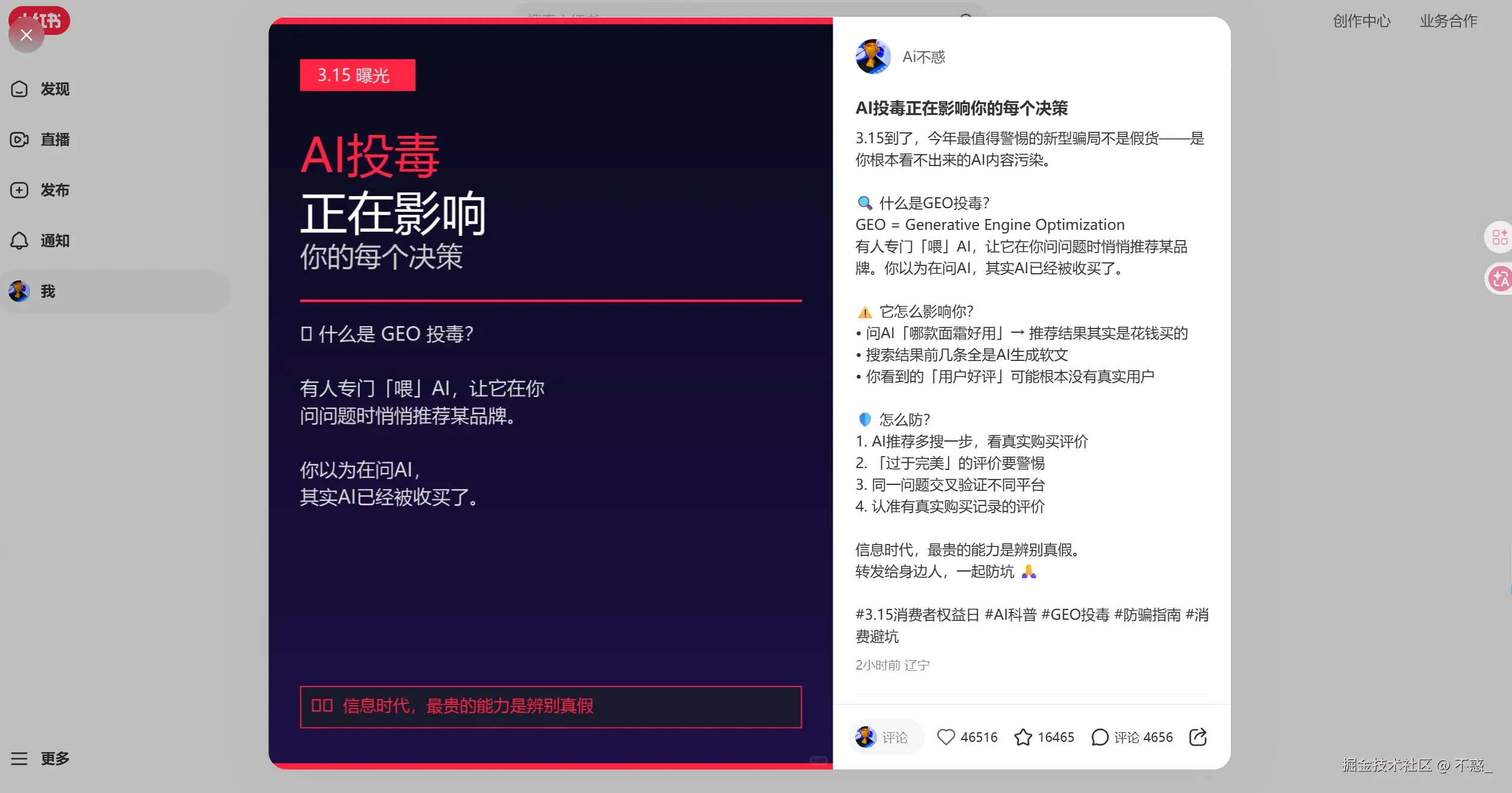The image size is (1512, 793).
Task: Click the translate floating icon at right edge
Action: click(1500, 279)
